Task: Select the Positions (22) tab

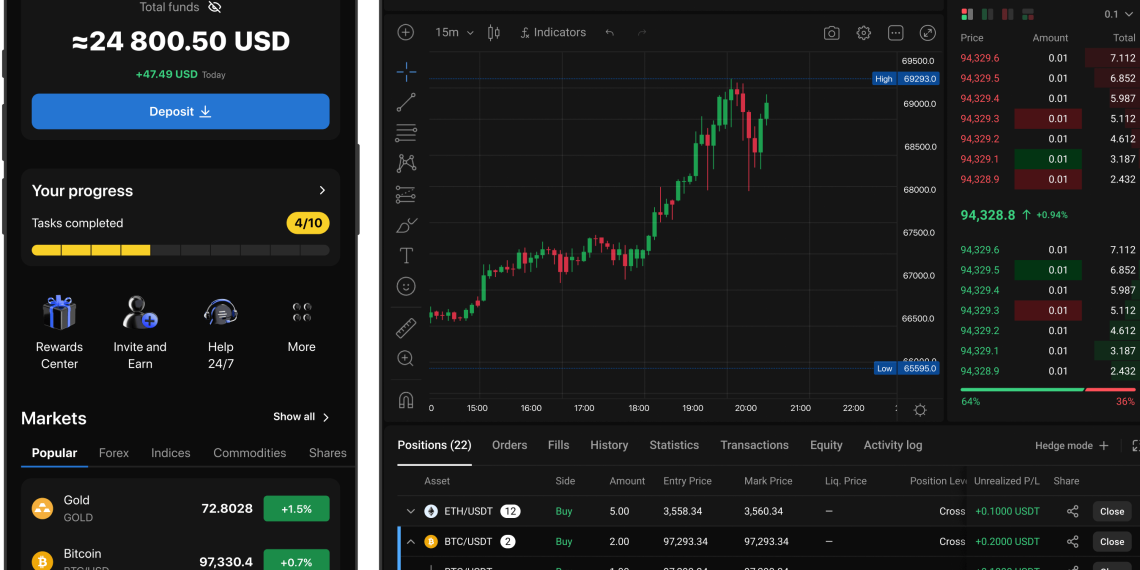Action: [x=434, y=445]
